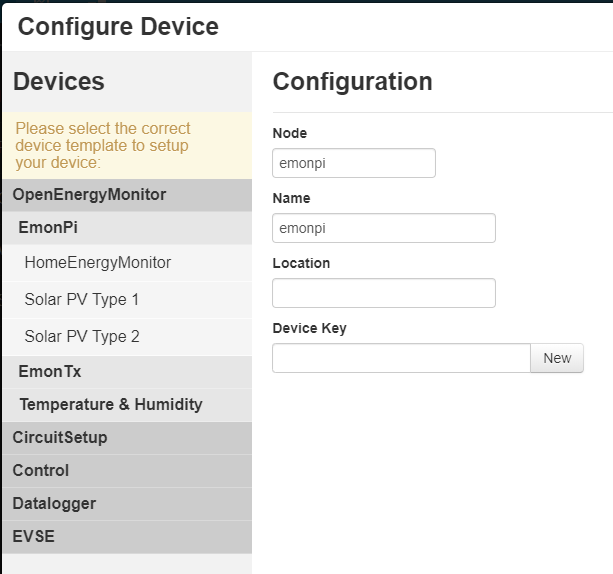Screen dimensions: 613x574
Task: Open the CircuitSetup device group
Action: [127, 438]
